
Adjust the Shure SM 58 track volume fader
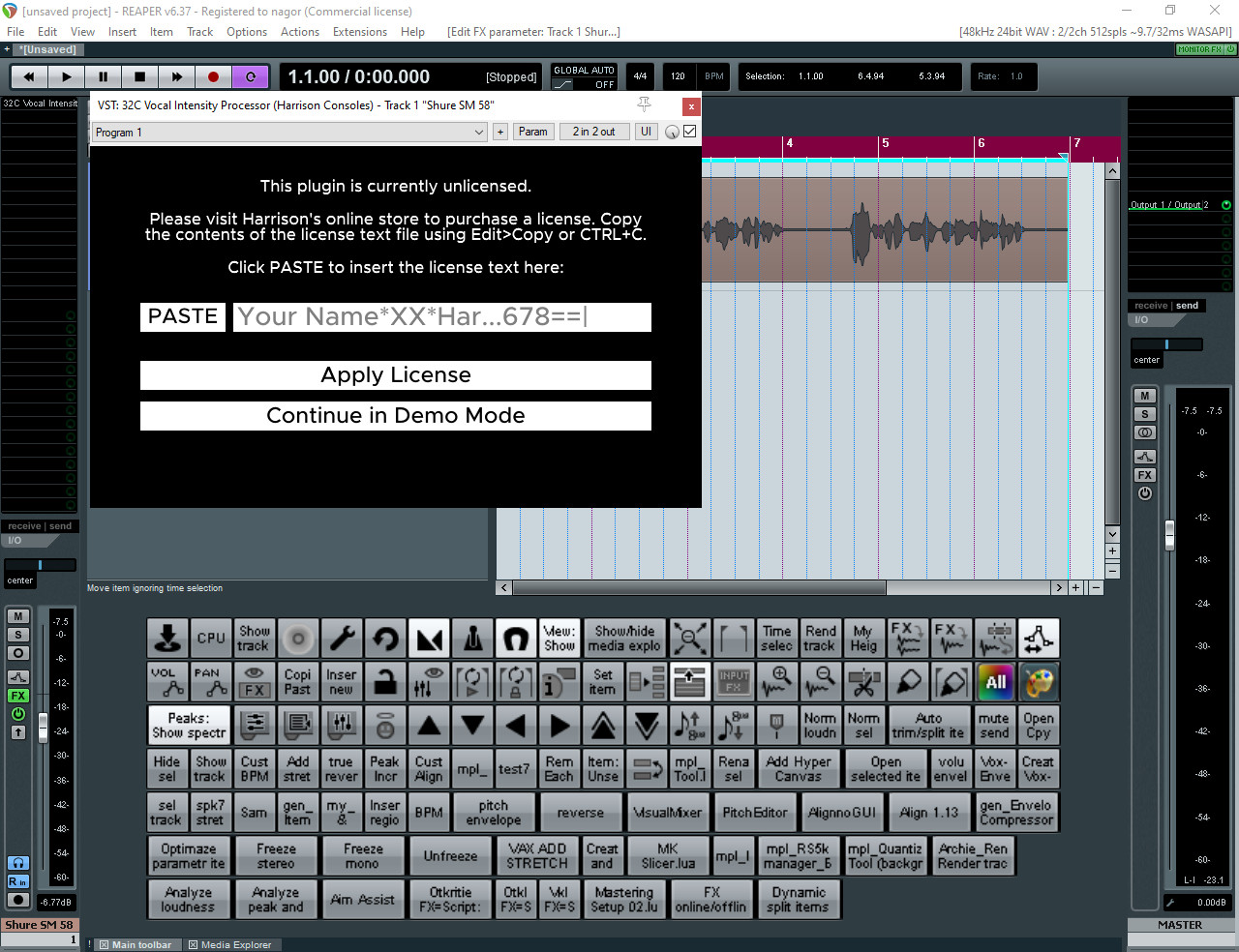point(43,728)
